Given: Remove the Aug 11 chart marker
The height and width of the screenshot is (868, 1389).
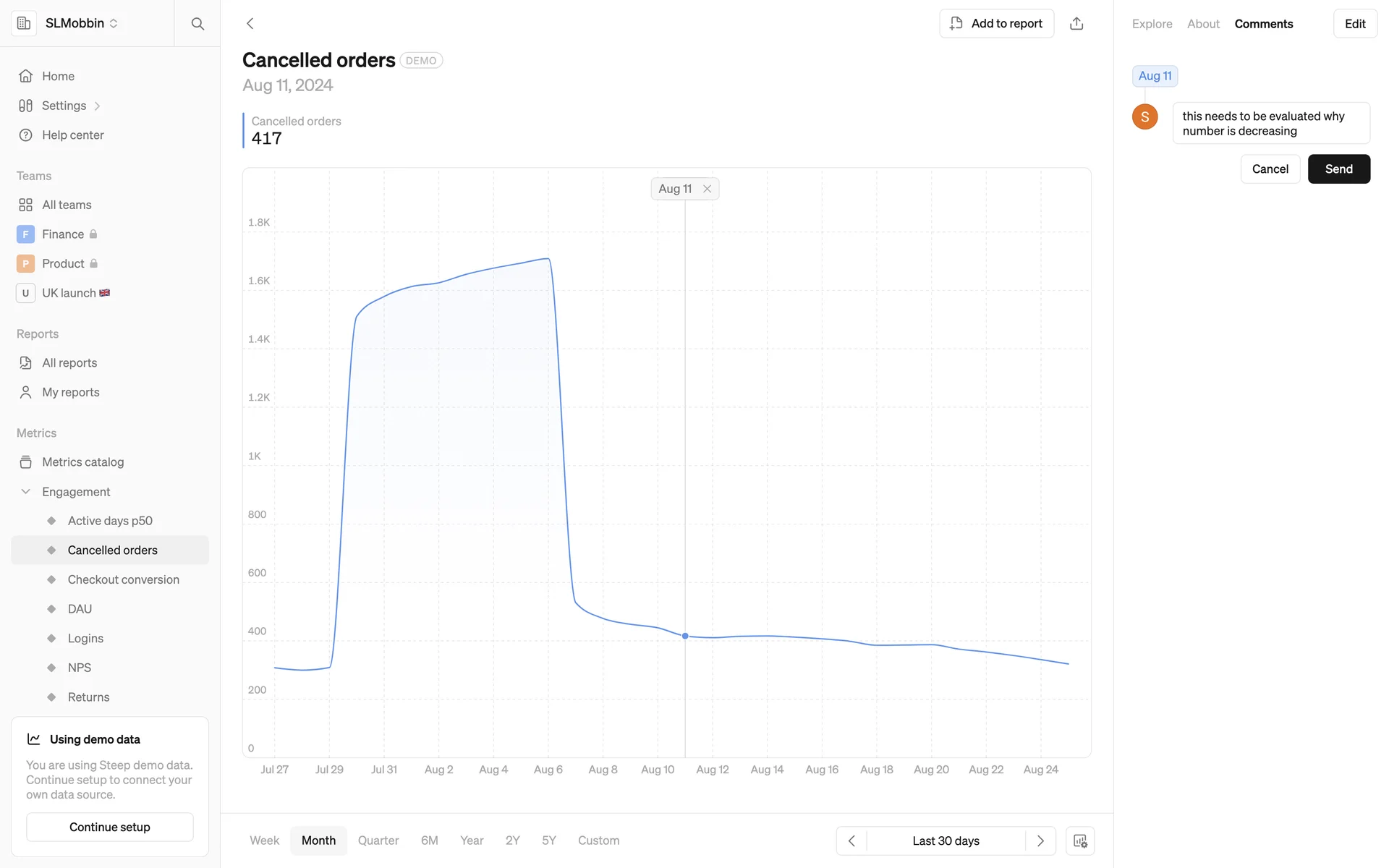Looking at the screenshot, I should [708, 189].
